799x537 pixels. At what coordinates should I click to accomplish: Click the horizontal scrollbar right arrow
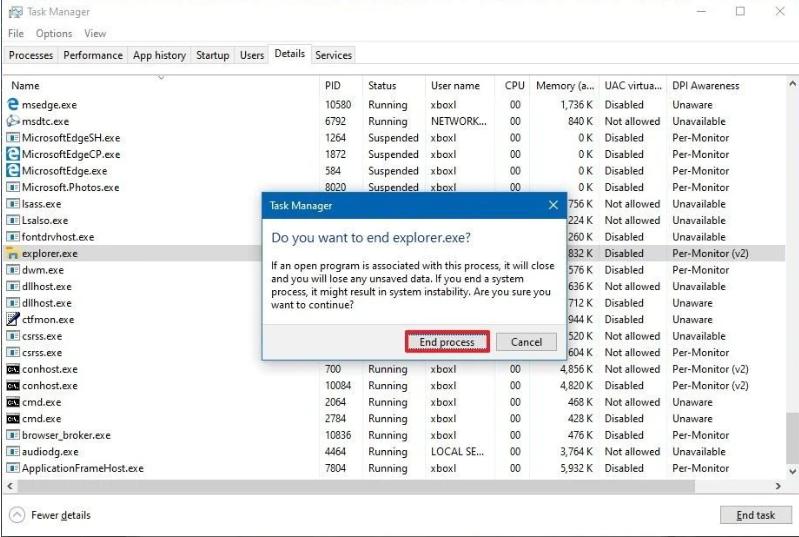778,487
